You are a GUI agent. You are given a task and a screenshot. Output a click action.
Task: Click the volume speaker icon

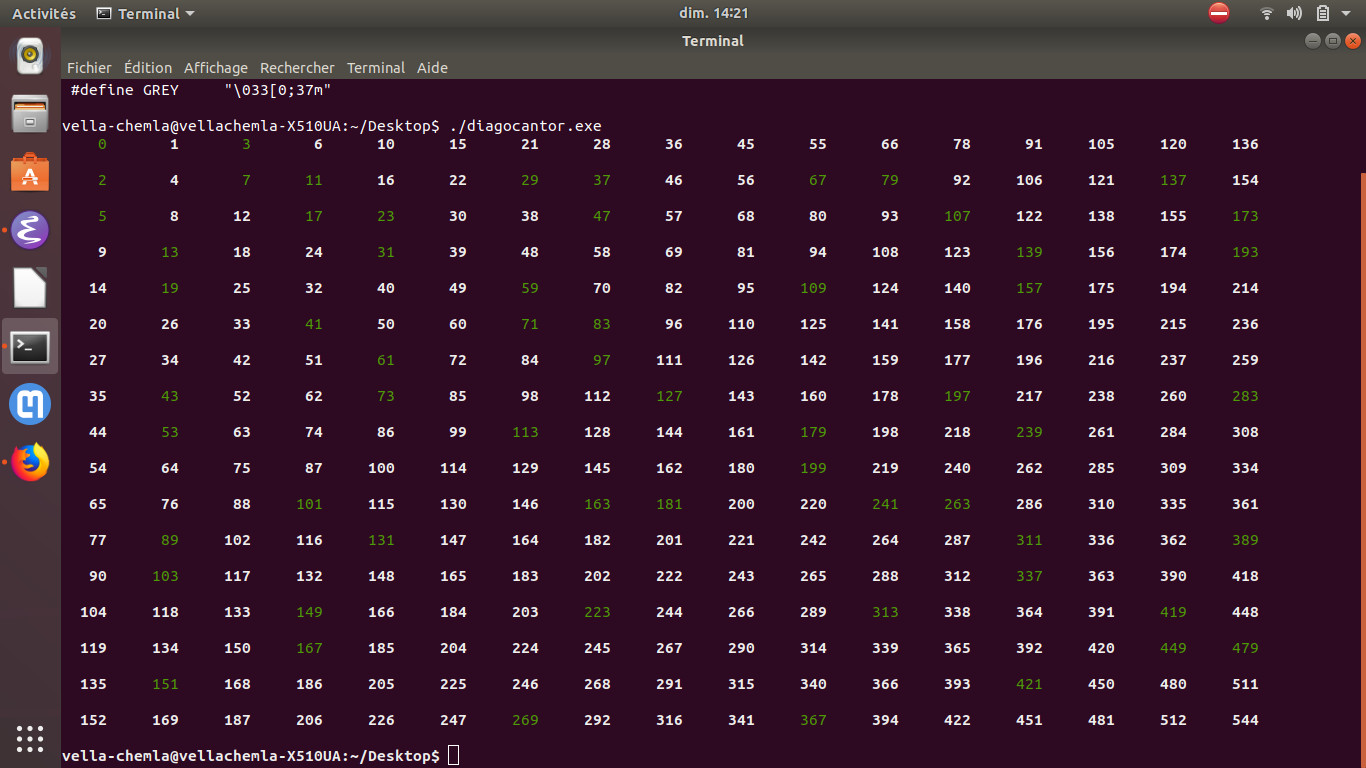click(1294, 13)
